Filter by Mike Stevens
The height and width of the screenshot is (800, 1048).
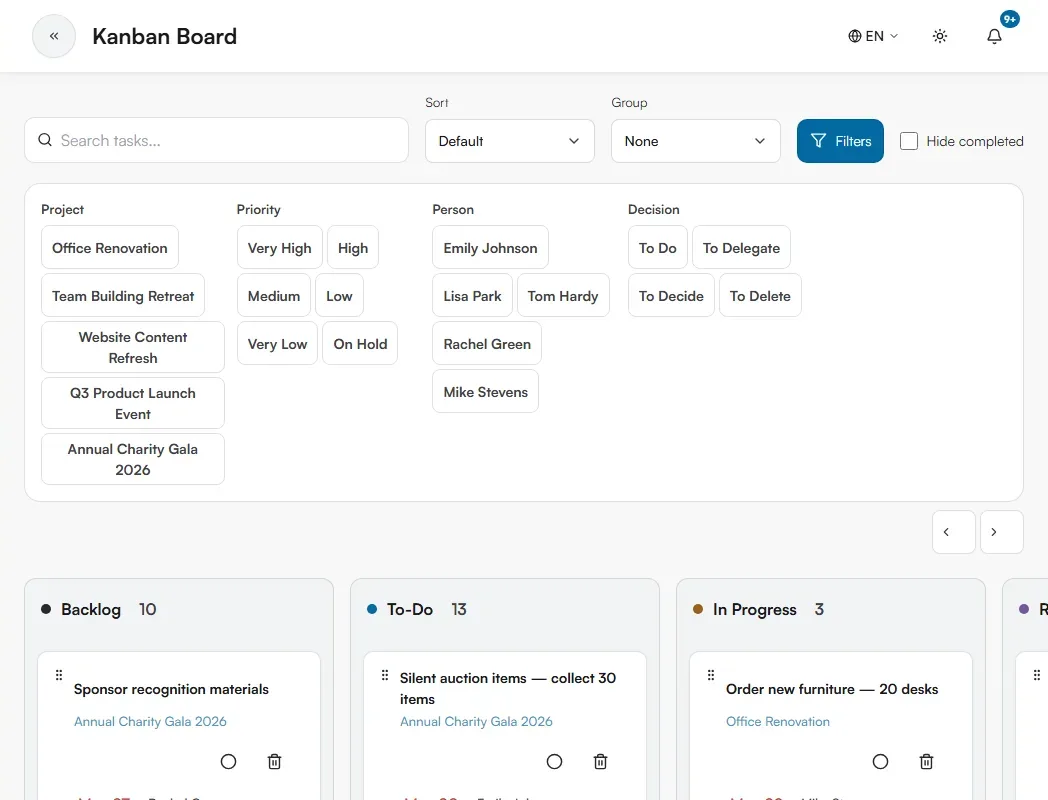click(x=486, y=392)
